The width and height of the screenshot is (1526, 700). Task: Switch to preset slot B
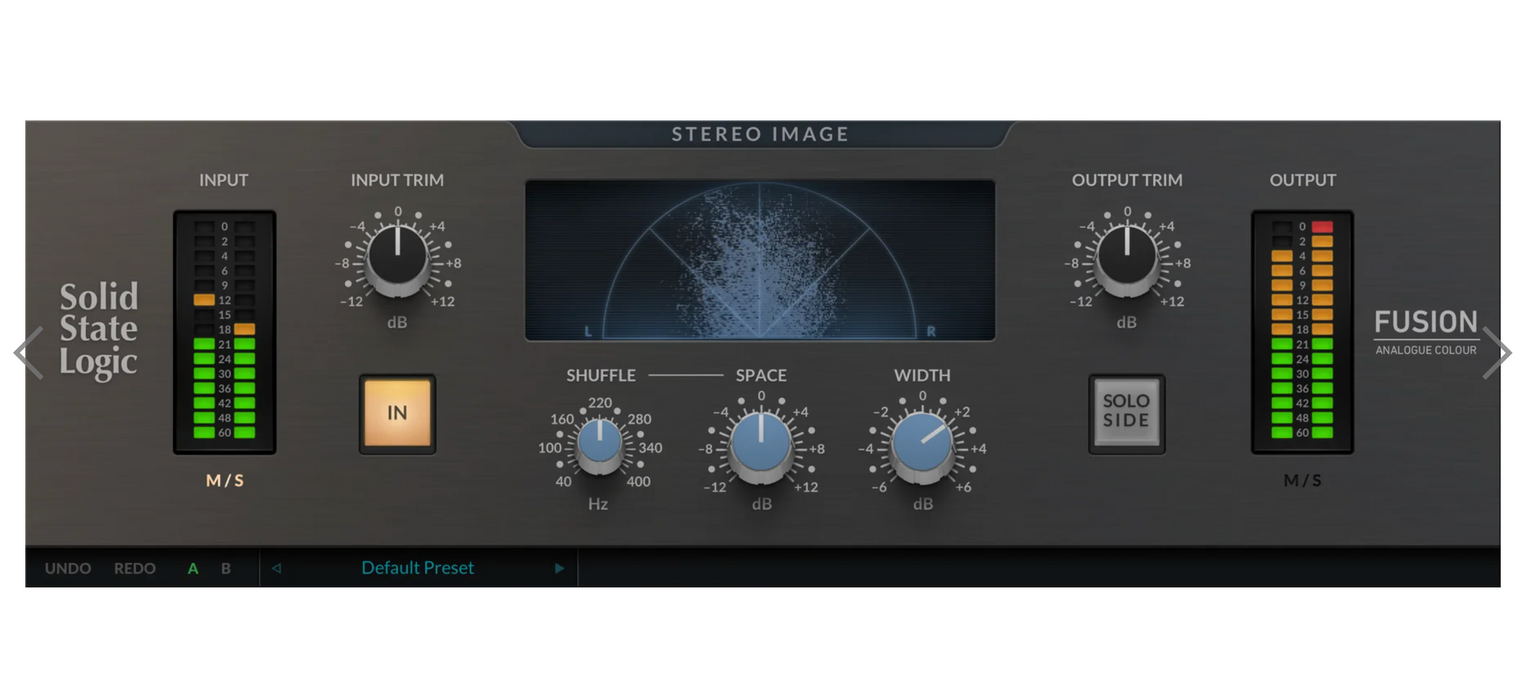pyautogui.click(x=226, y=568)
